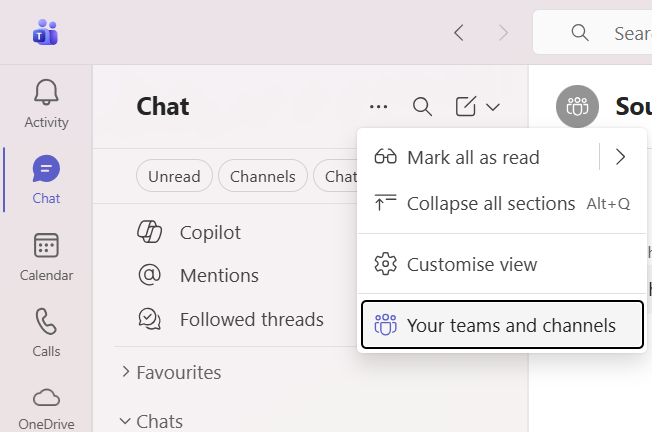Open OneDrive from the sidebar
The image size is (652, 432).
click(46, 407)
